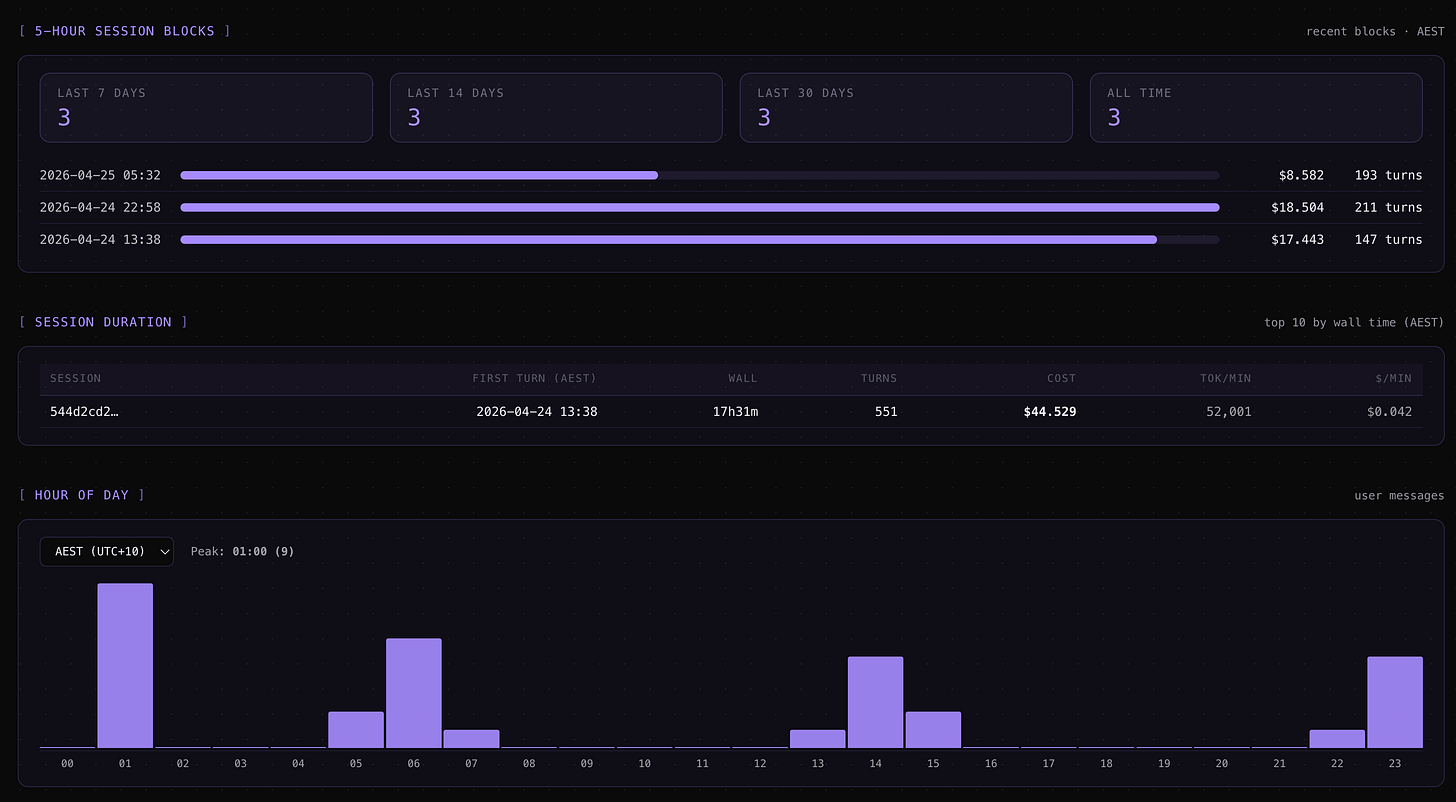This screenshot has height=802, width=1456.
Task: Click the 2026-04-25 05:32 block timestamp
Action: [x=100, y=175]
